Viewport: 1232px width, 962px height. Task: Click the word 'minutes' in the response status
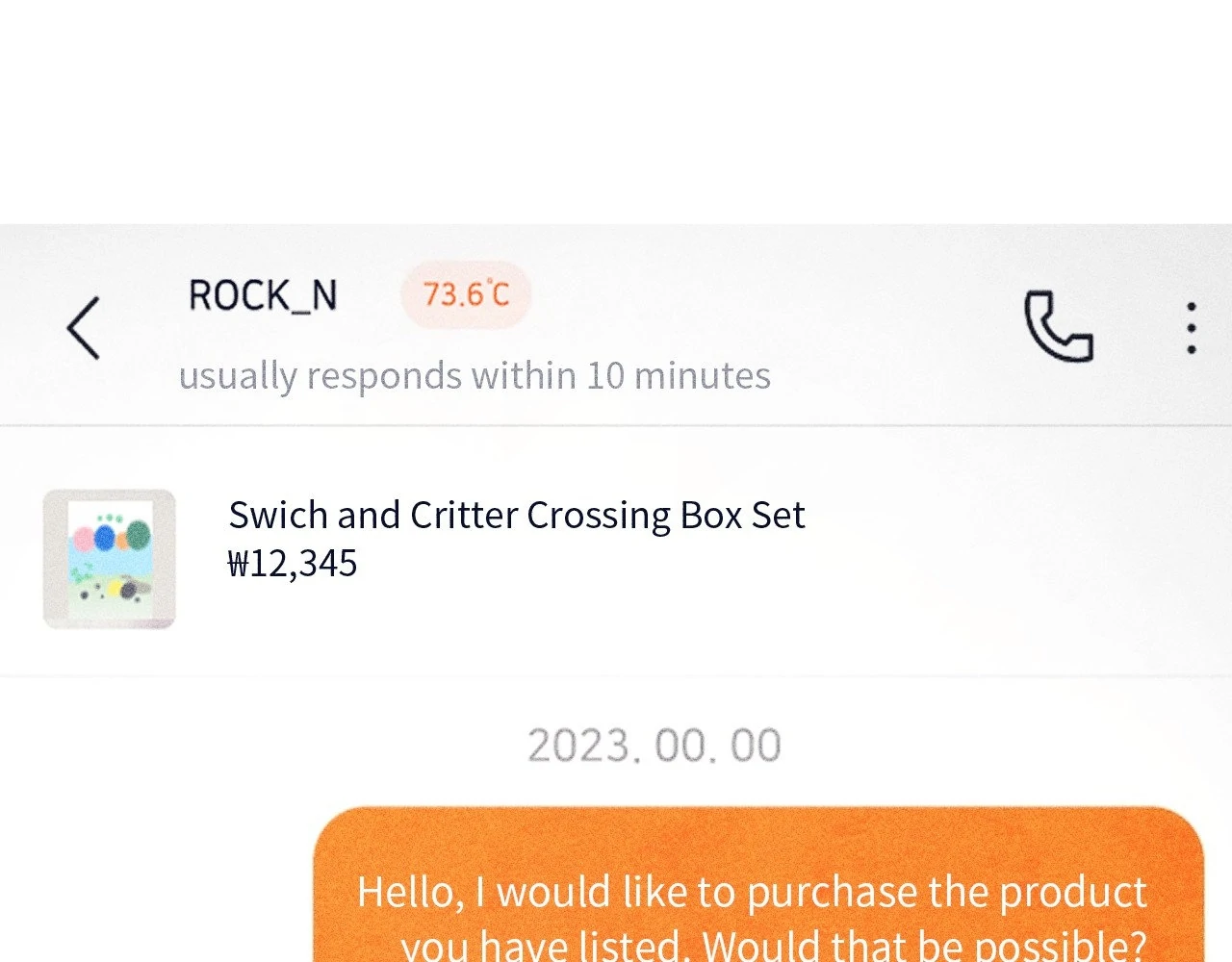[703, 375]
